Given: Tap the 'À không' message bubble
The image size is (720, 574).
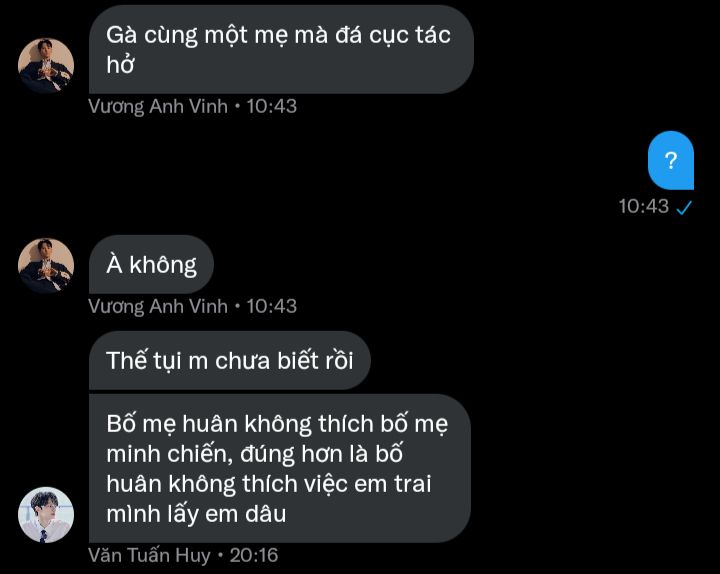Looking at the screenshot, I should coord(151,264).
